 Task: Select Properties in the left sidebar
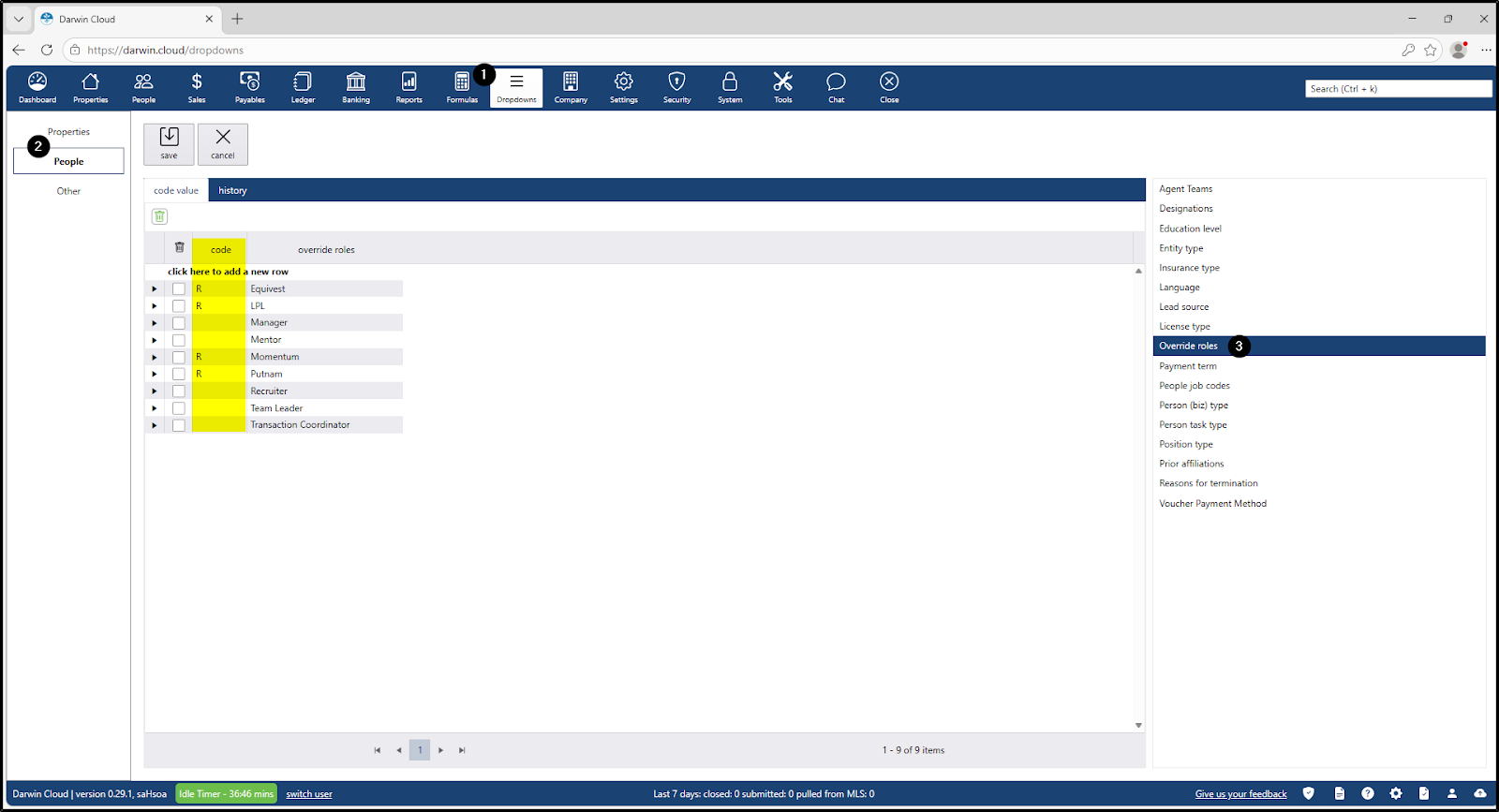click(x=68, y=132)
